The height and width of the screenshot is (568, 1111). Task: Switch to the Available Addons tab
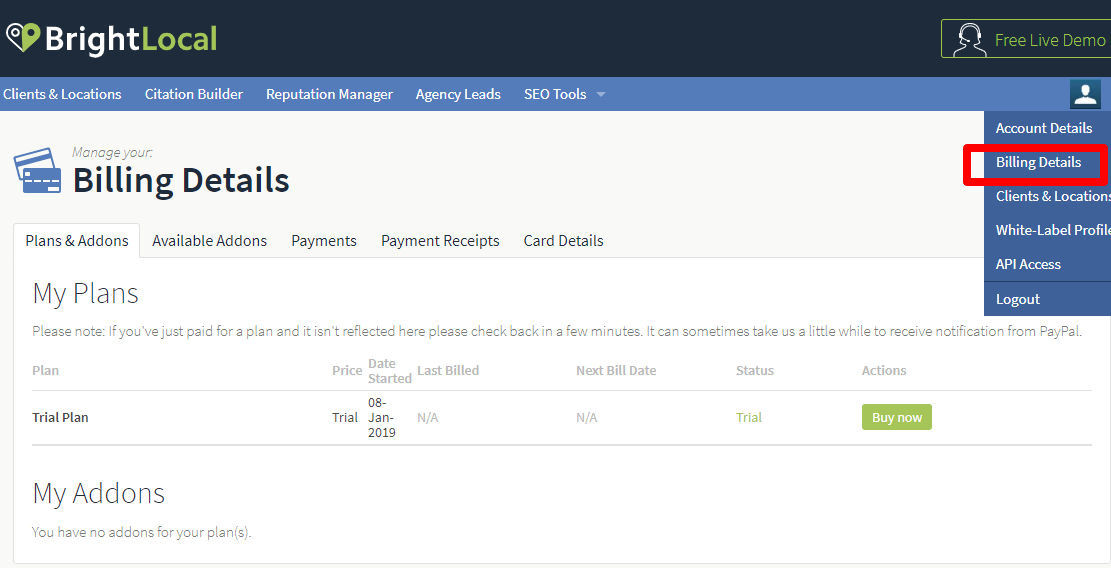click(x=210, y=241)
